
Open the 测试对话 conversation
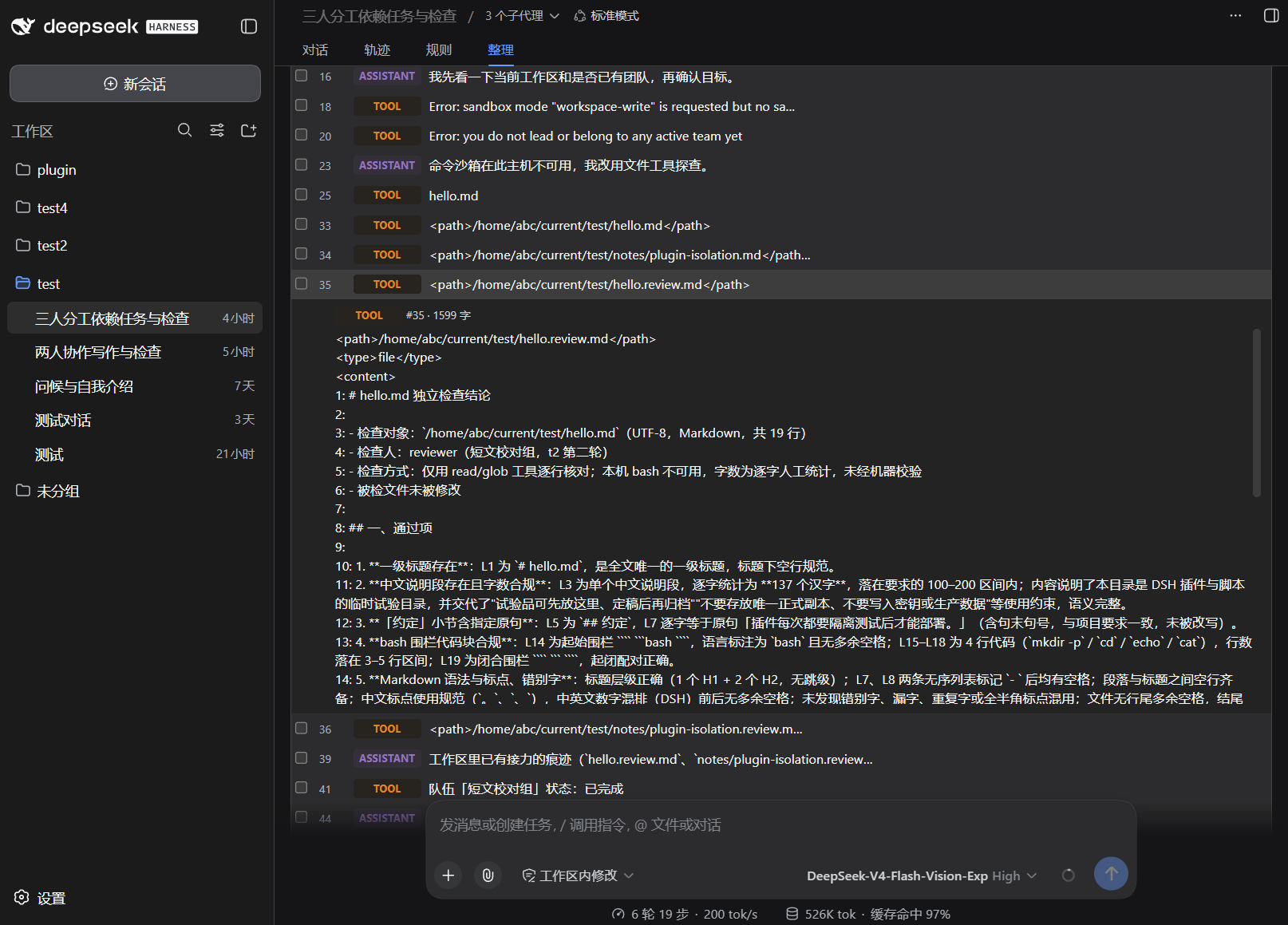pyautogui.click(x=135, y=420)
